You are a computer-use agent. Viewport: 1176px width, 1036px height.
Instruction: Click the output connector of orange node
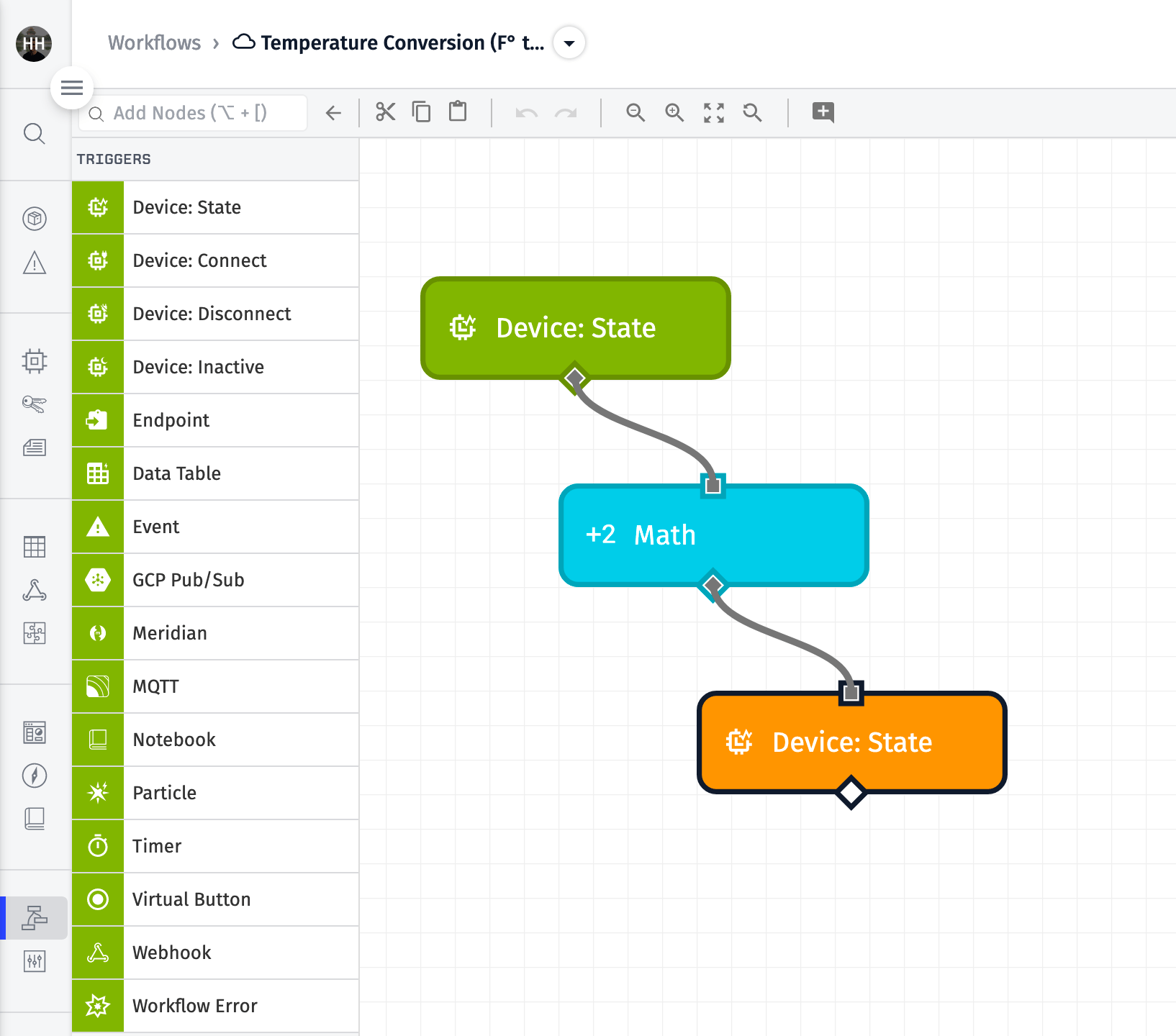pos(851,793)
